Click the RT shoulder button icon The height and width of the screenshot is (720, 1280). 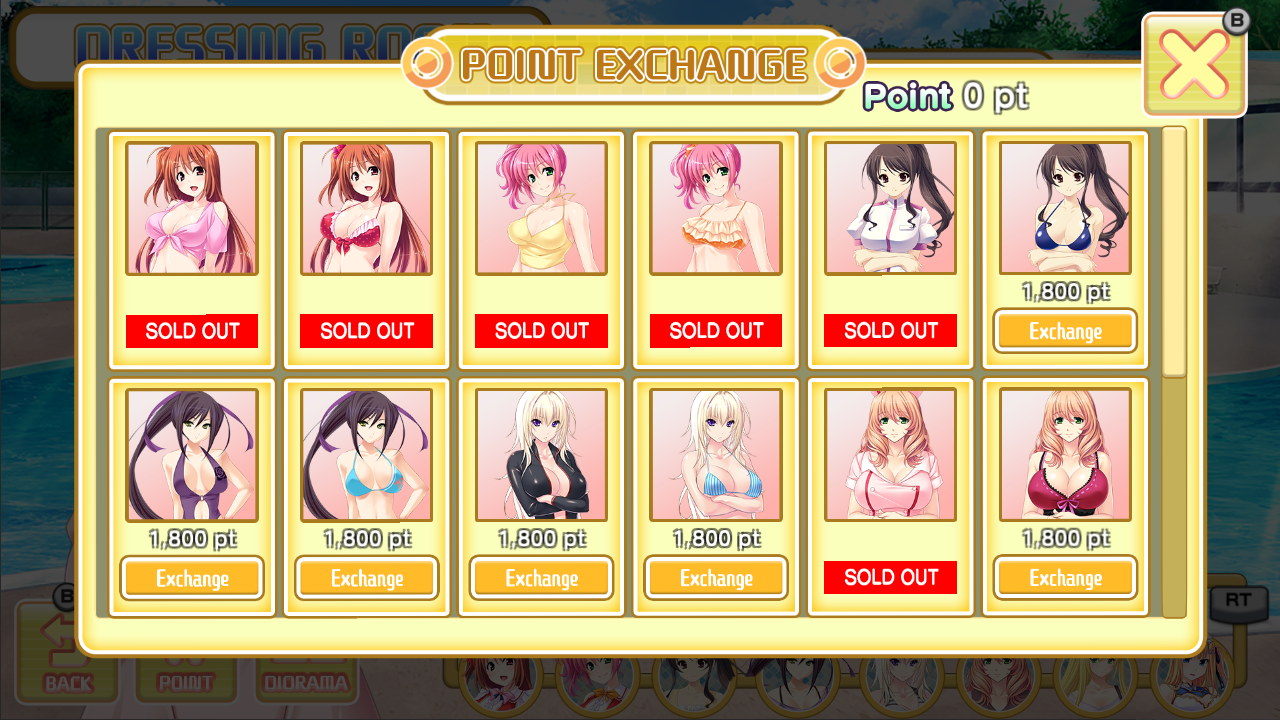1238,600
